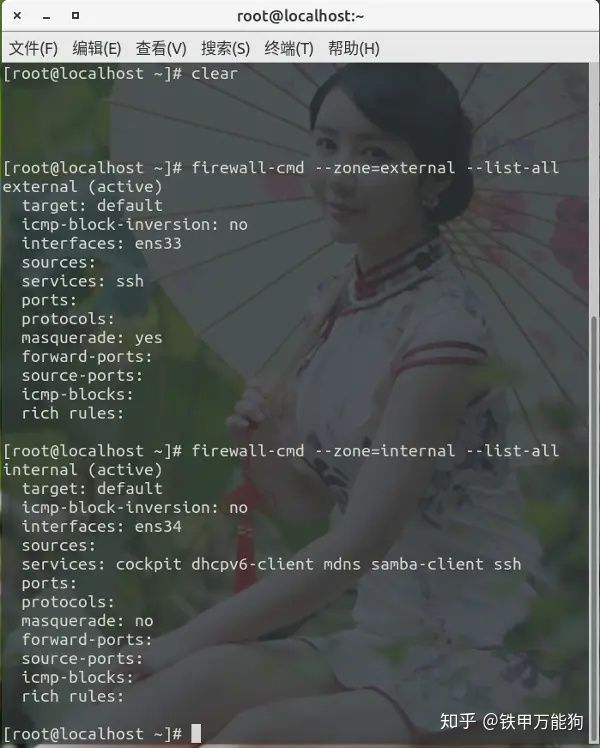Maximize the terminal window
This screenshot has height=748, width=600.
coord(75,16)
